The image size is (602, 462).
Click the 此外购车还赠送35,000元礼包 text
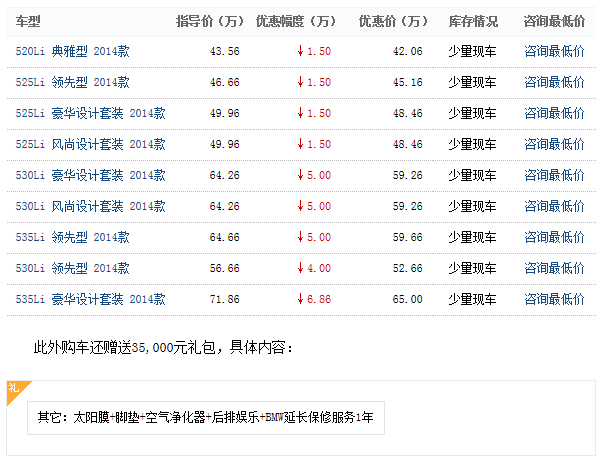tap(125, 348)
